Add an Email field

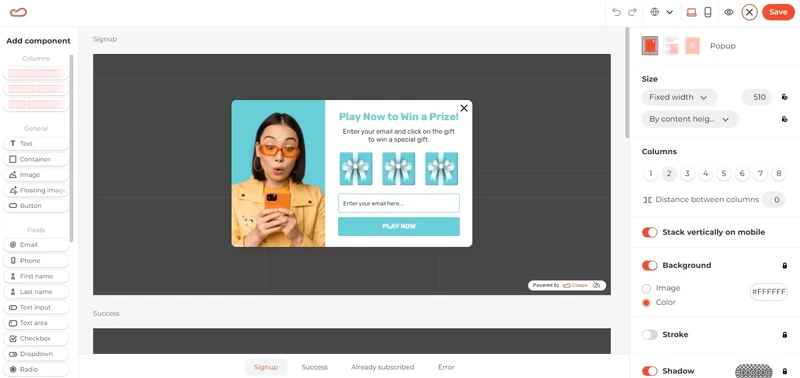(x=36, y=245)
